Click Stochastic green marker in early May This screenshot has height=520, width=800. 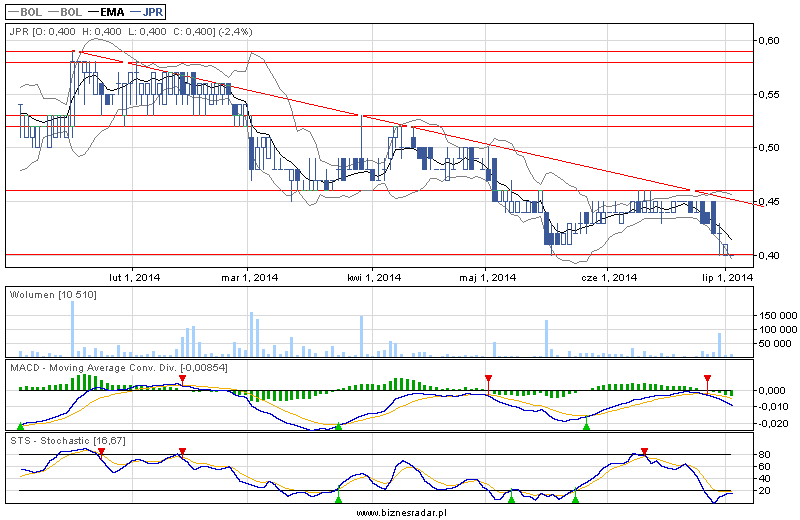click(x=511, y=499)
